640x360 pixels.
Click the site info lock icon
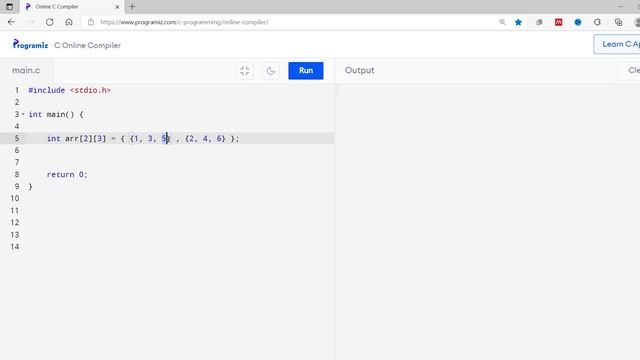91,22
